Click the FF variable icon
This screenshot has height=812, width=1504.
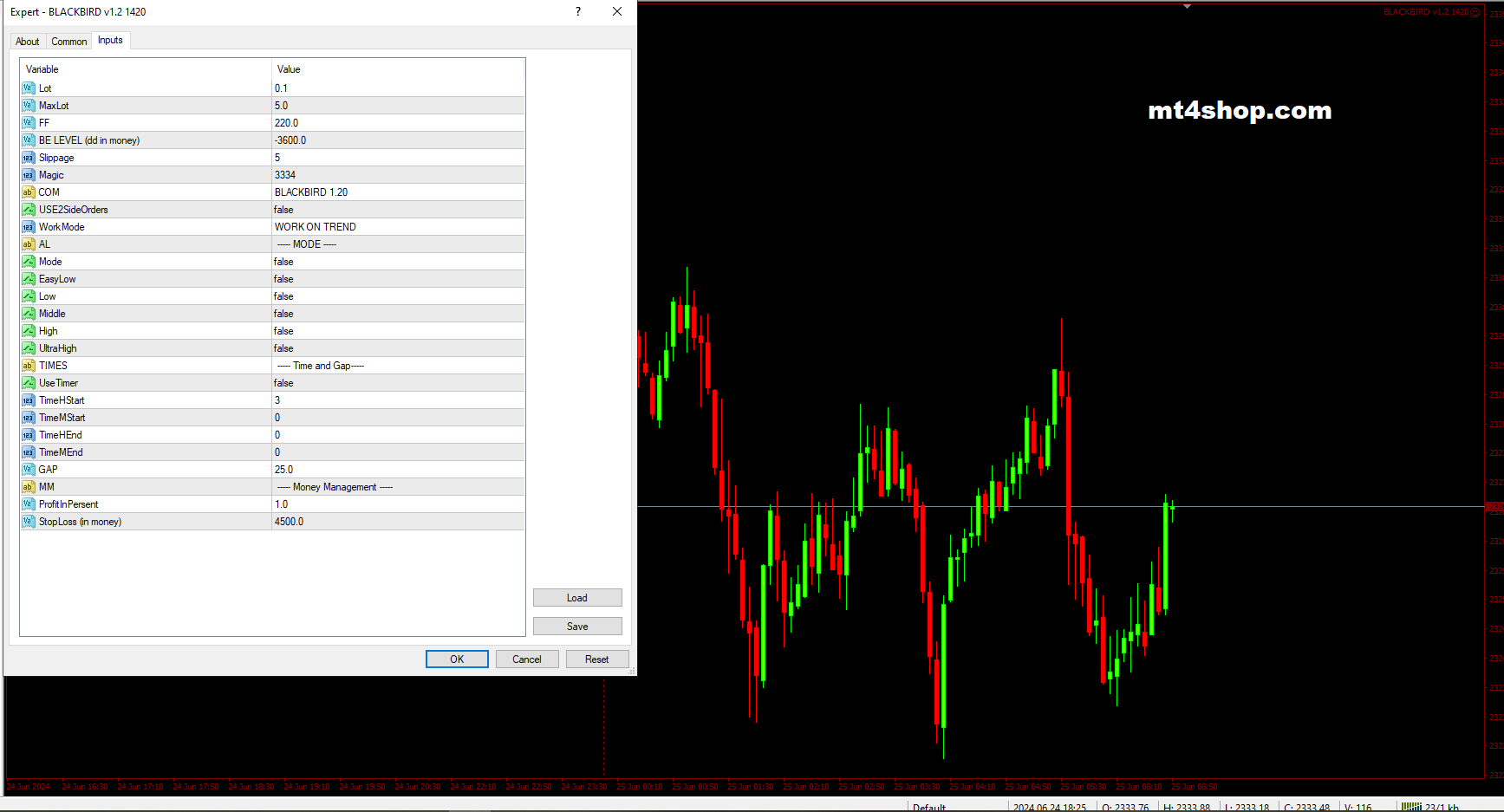click(29, 123)
